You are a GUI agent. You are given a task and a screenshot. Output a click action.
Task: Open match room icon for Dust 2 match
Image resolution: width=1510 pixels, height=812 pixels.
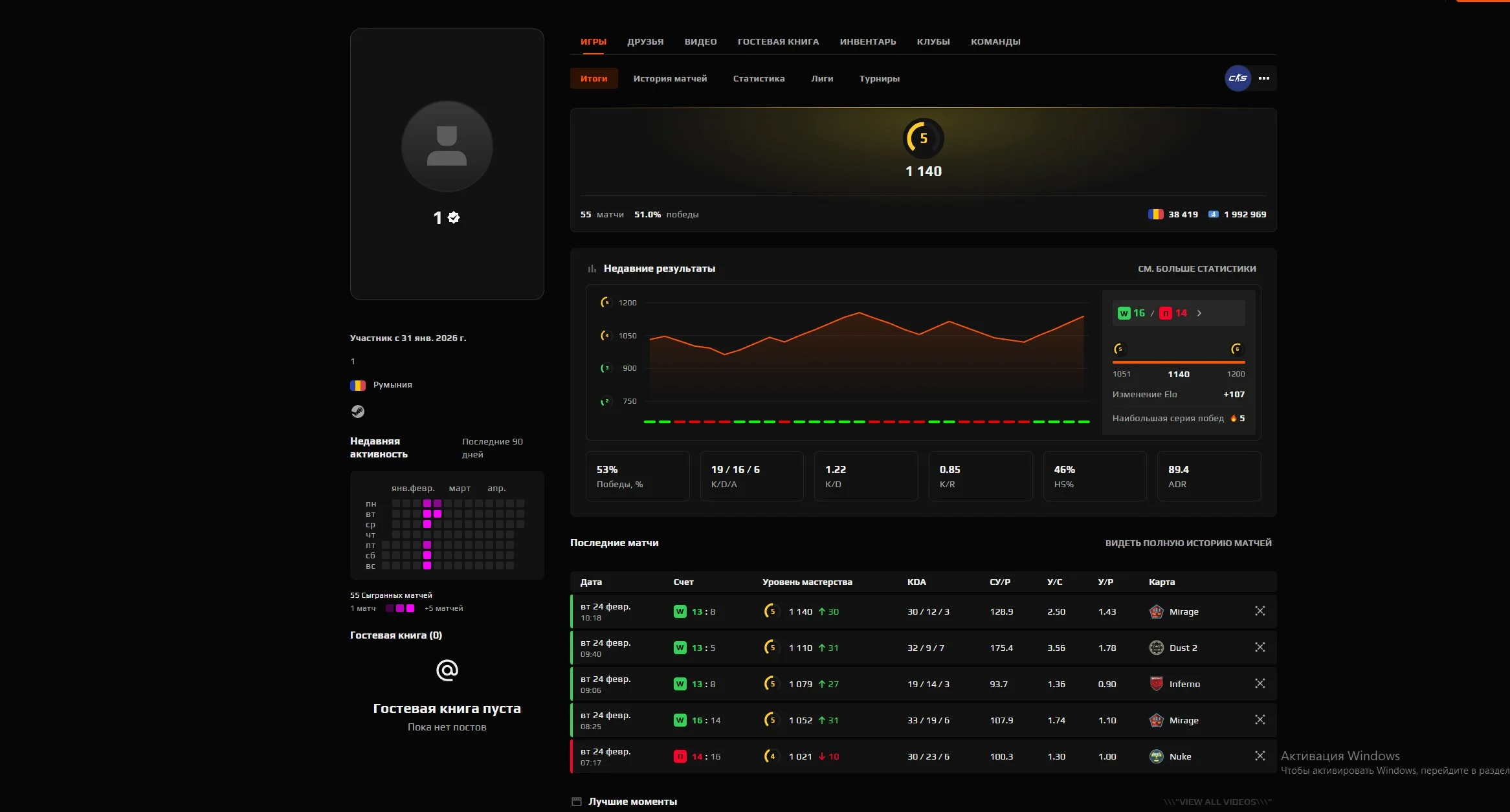[x=1260, y=647]
